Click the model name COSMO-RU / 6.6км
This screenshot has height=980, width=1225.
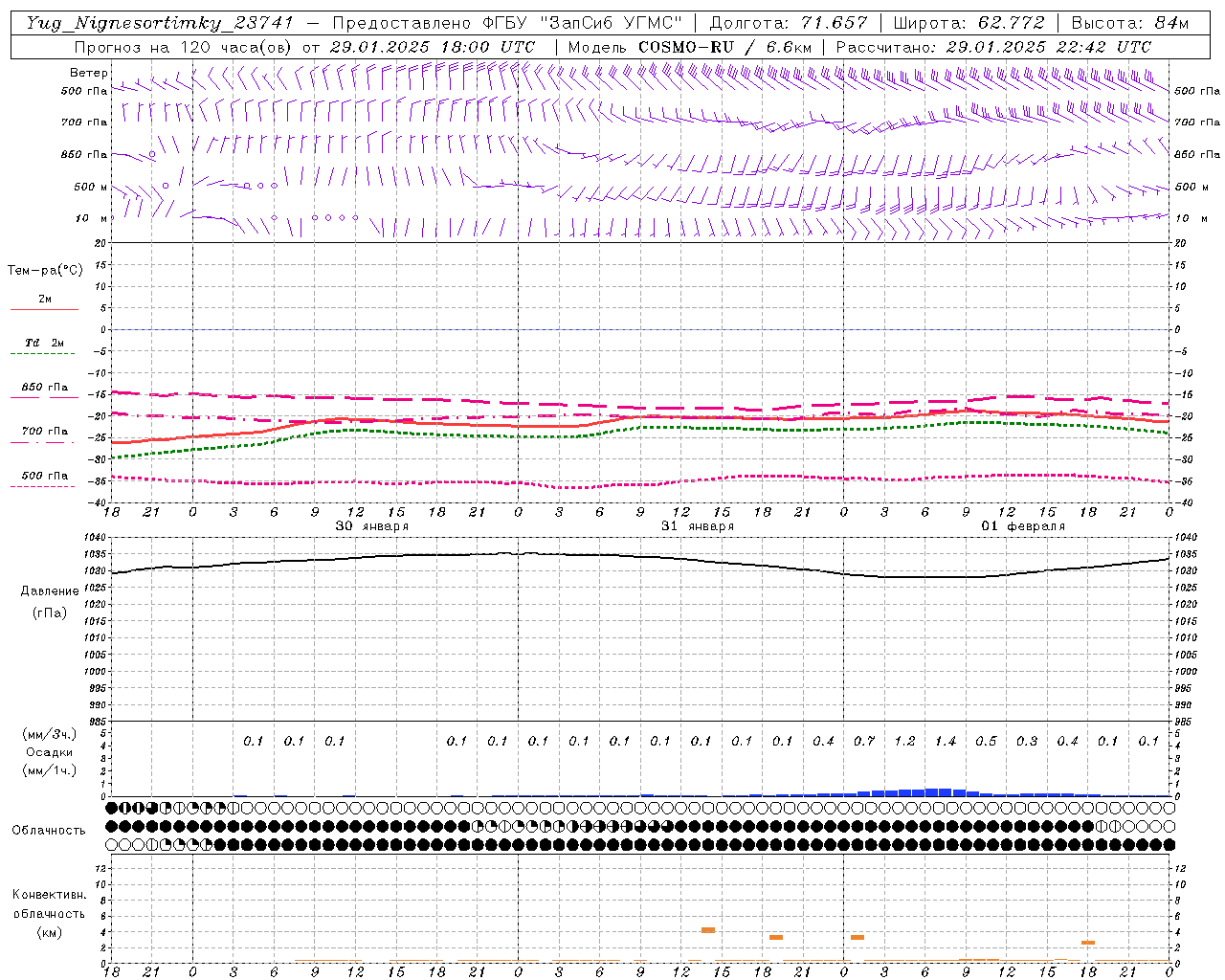(725, 47)
